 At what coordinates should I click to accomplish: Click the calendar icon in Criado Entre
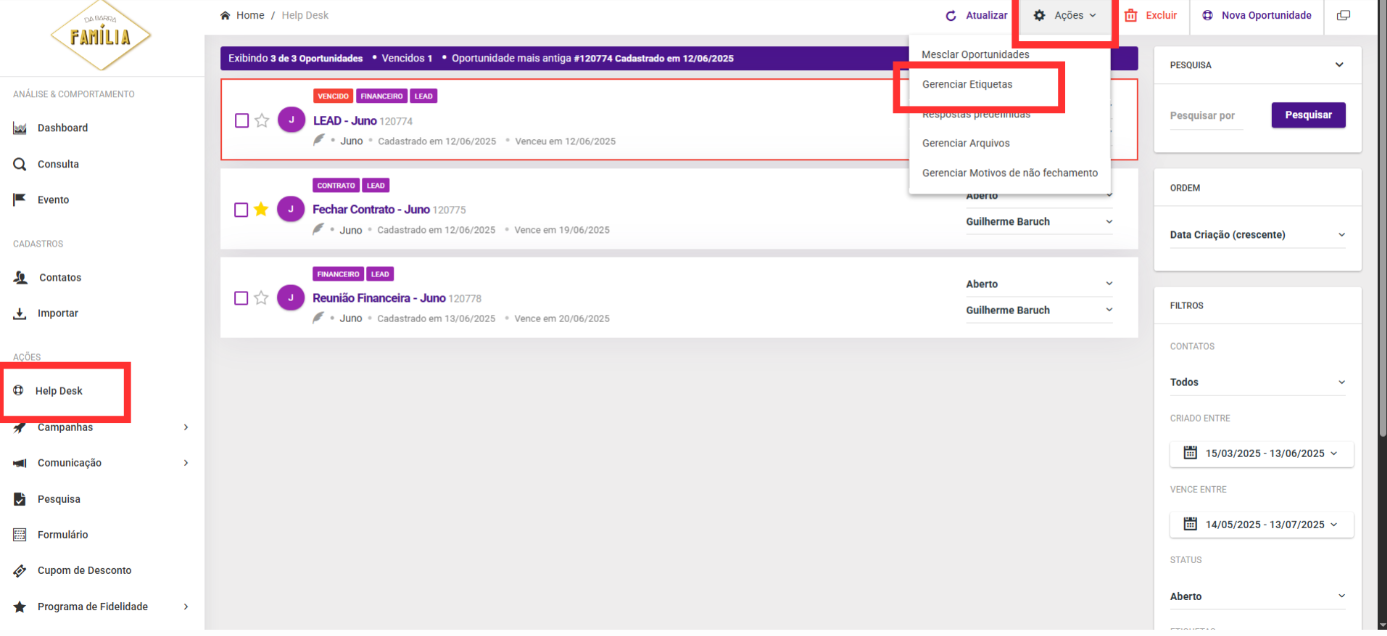pos(1190,453)
